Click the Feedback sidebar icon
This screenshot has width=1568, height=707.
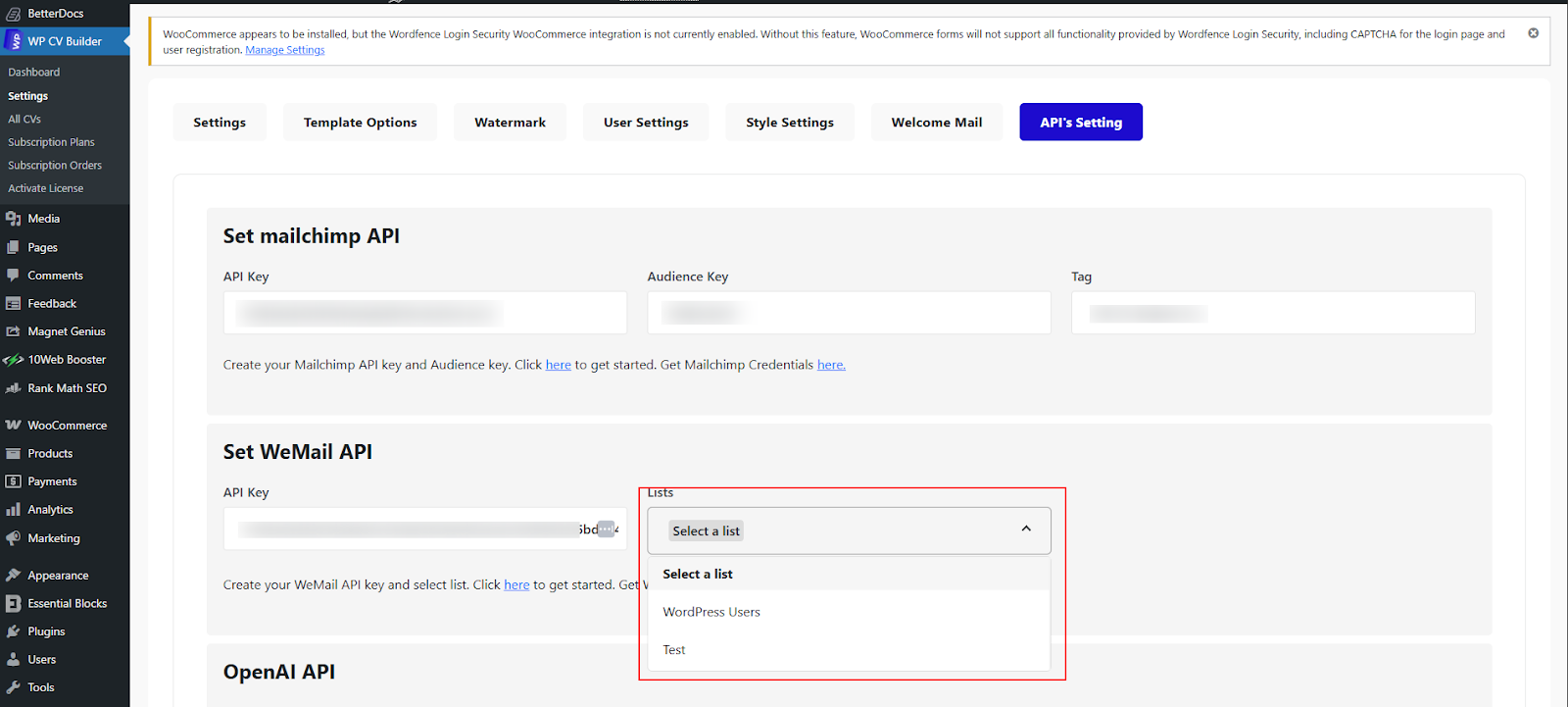[x=14, y=304]
